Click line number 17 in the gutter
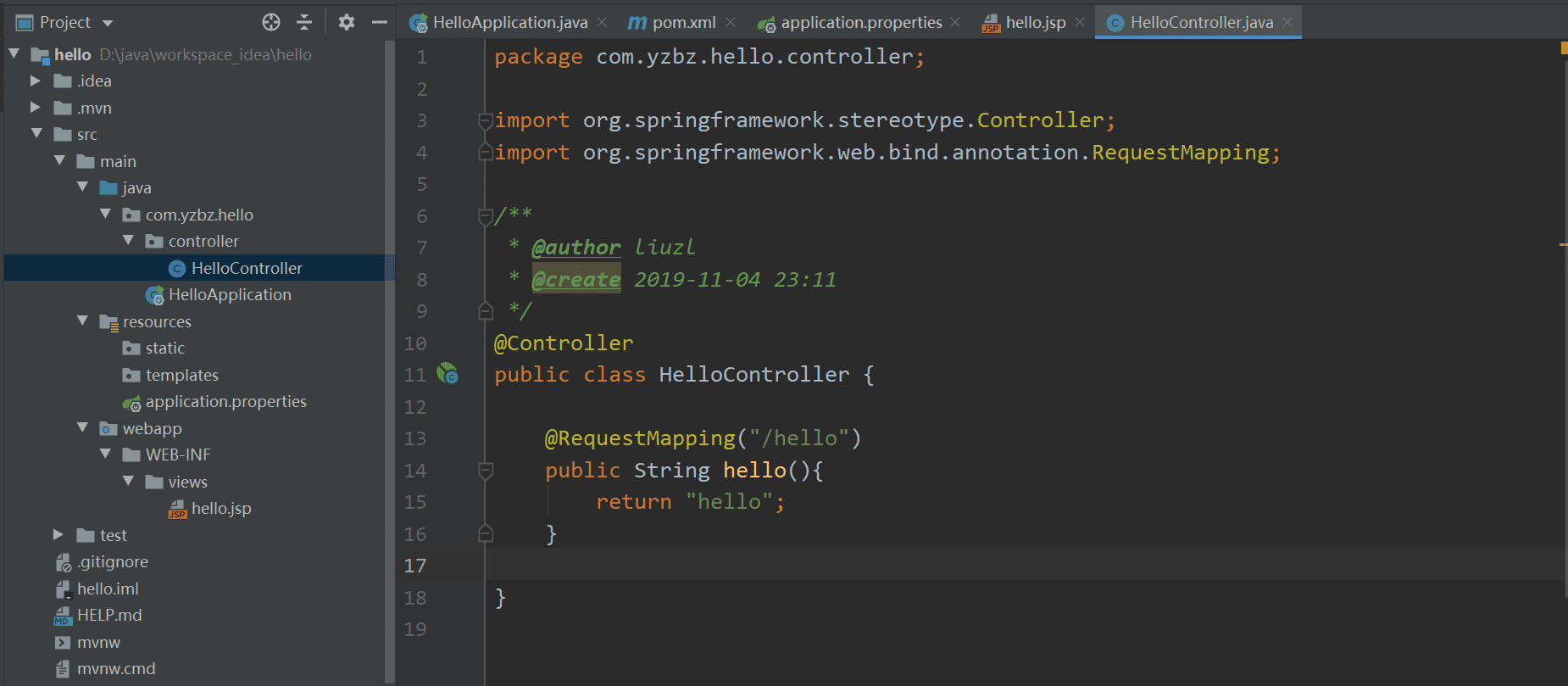This screenshot has width=1568, height=686. (415, 566)
